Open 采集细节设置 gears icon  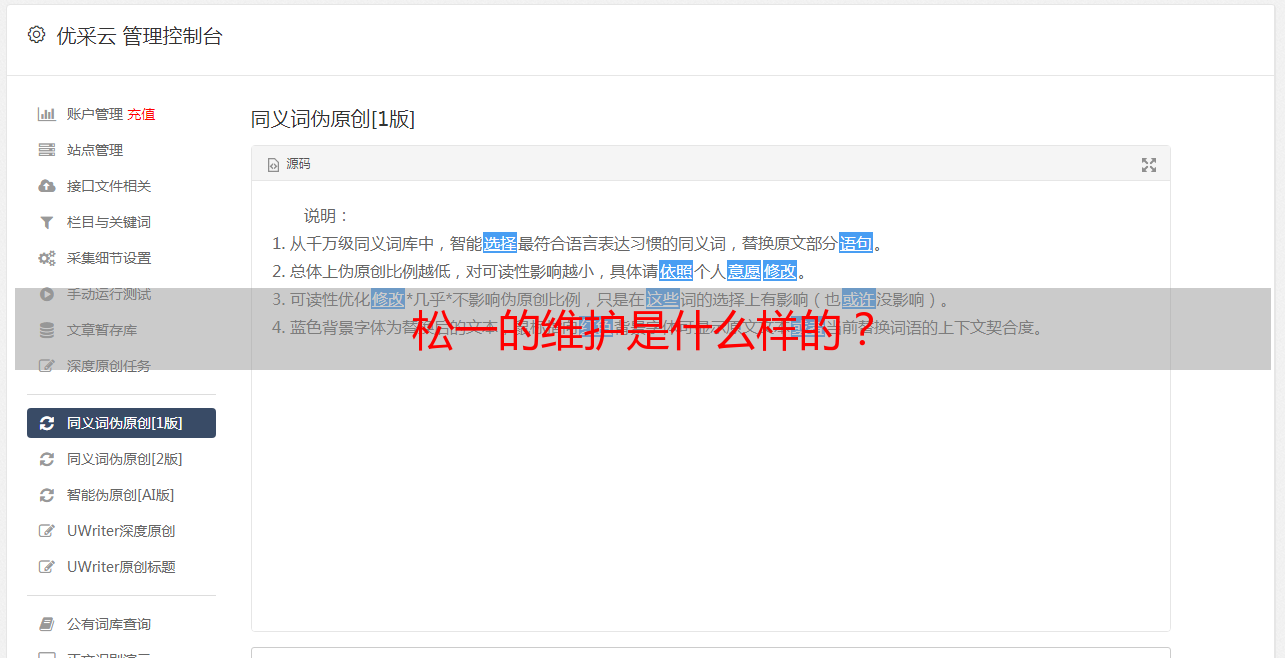pyautogui.click(x=46, y=258)
